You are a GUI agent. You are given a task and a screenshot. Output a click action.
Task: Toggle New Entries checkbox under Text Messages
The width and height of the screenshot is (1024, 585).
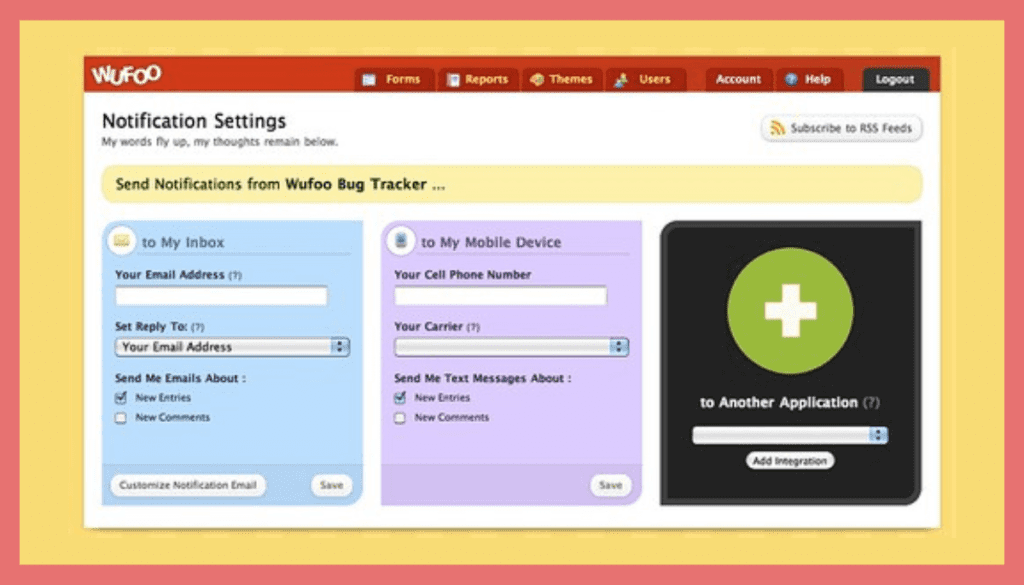400,398
